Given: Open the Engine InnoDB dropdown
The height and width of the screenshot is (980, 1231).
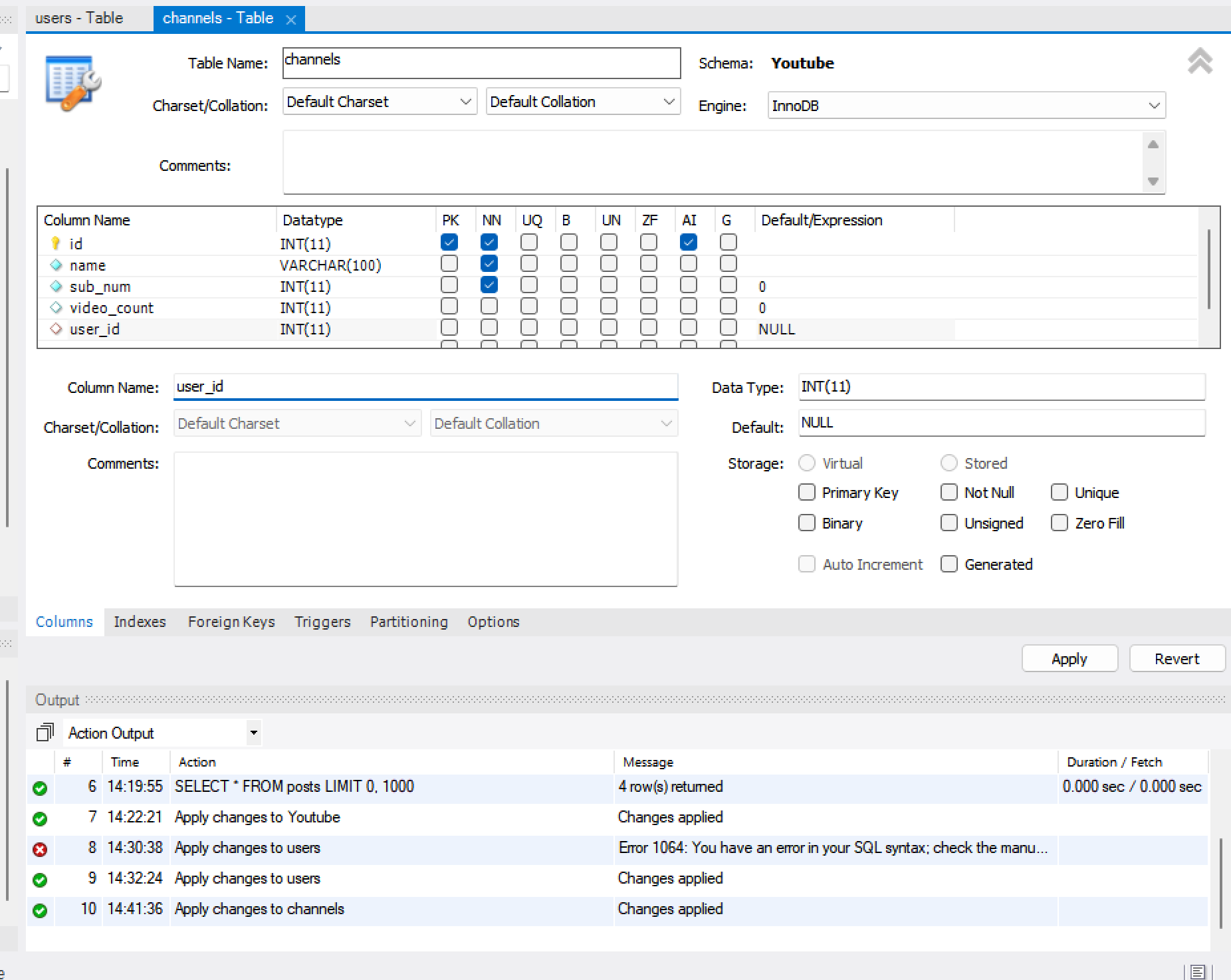Looking at the screenshot, I should pos(966,106).
